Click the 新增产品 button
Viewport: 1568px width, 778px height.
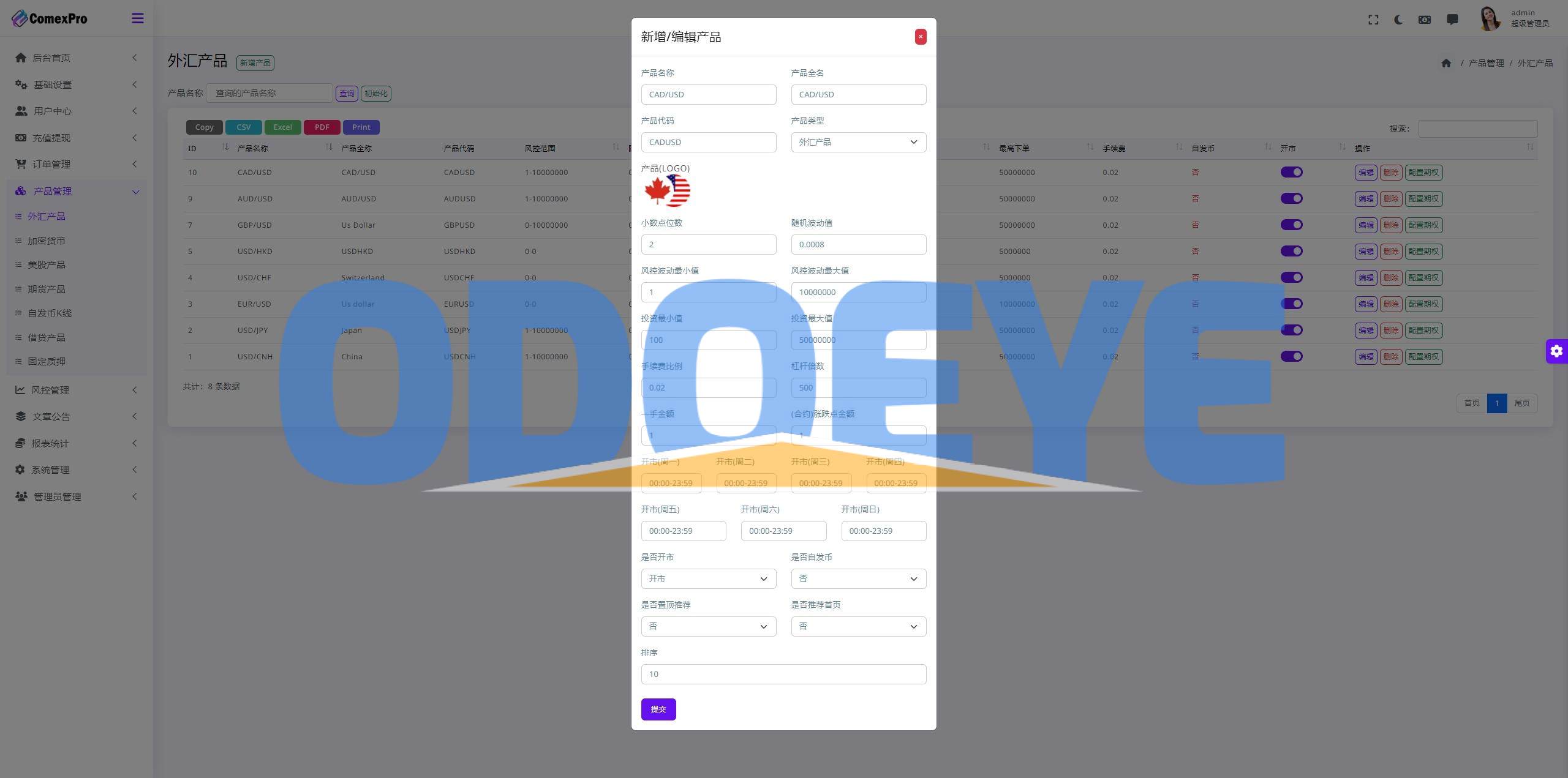click(255, 62)
